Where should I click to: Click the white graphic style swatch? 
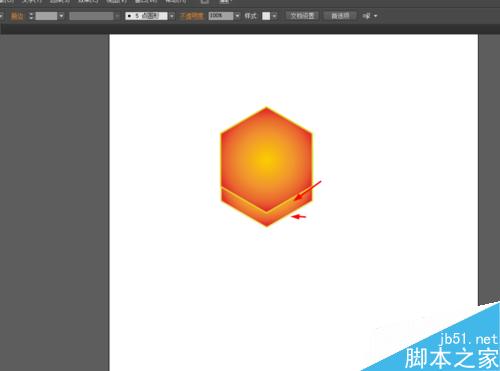pos(266,16)
